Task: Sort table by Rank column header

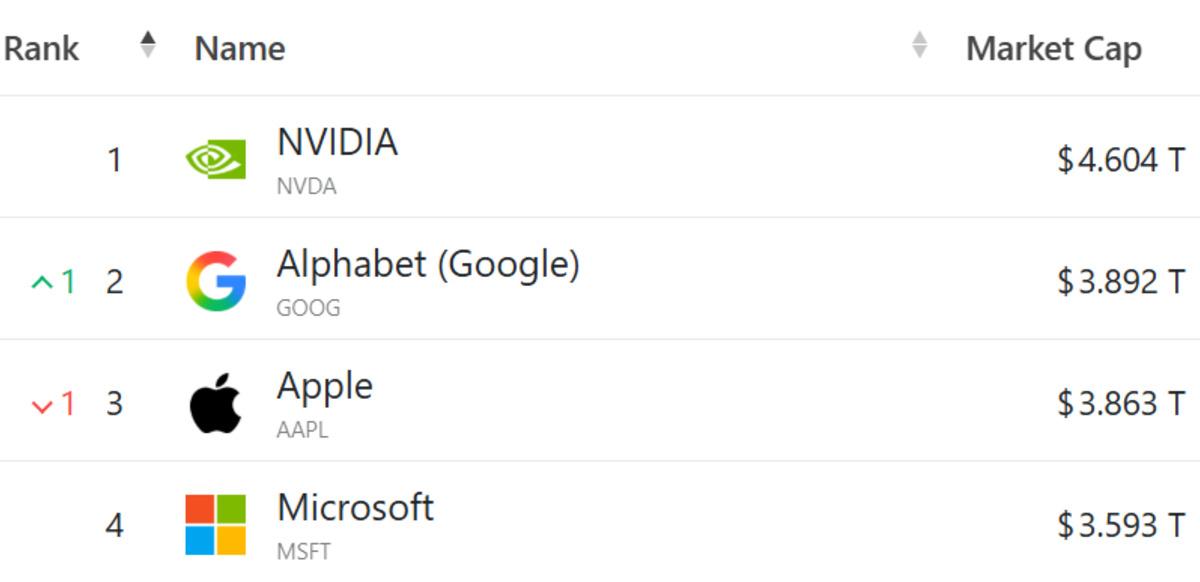Action: (41, 48)
